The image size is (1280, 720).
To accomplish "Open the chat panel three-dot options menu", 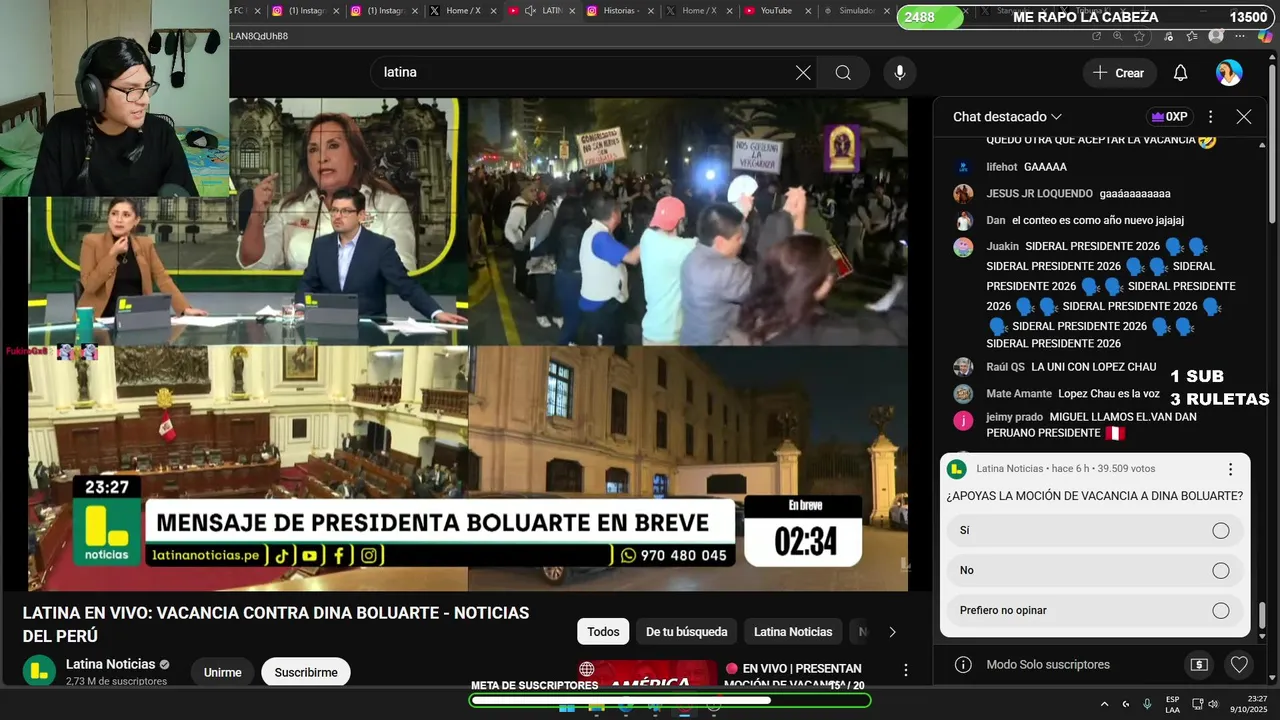I will pos(1211,117).
